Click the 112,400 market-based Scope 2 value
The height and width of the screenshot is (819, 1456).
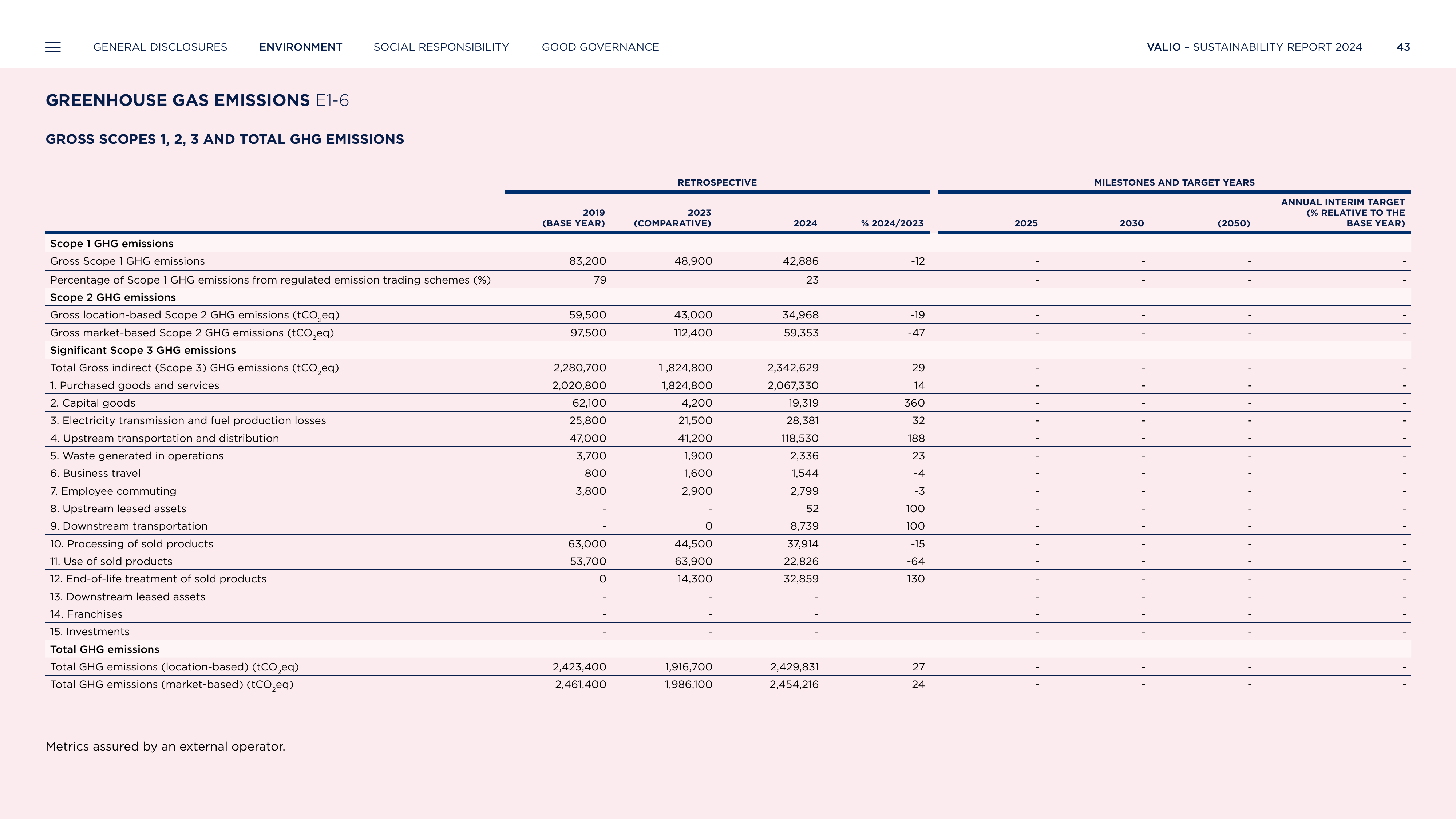point(693,333)
